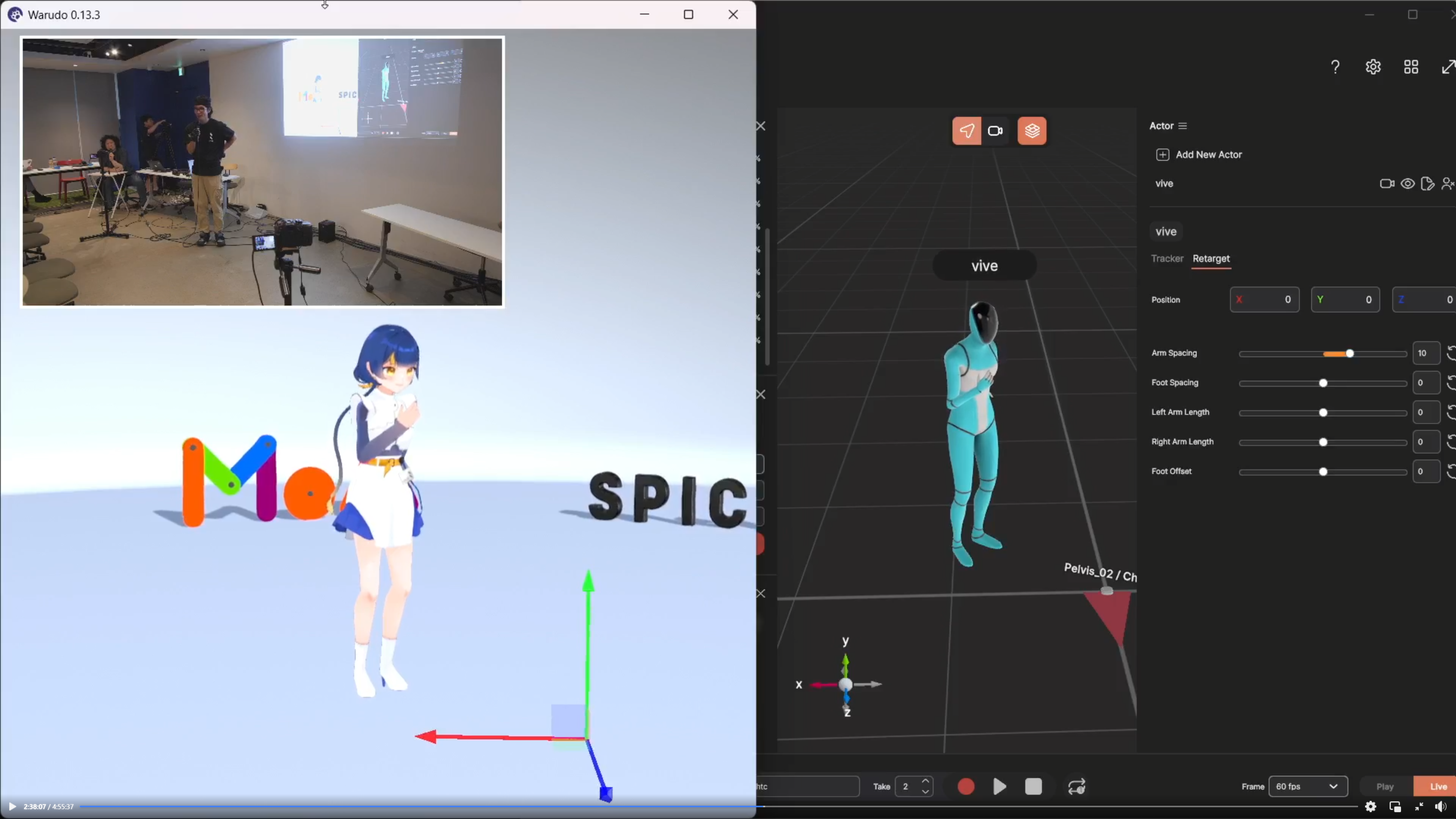Click the orange navigation arrow icon
Screen dimensions: 1456x819
point(966,131)
